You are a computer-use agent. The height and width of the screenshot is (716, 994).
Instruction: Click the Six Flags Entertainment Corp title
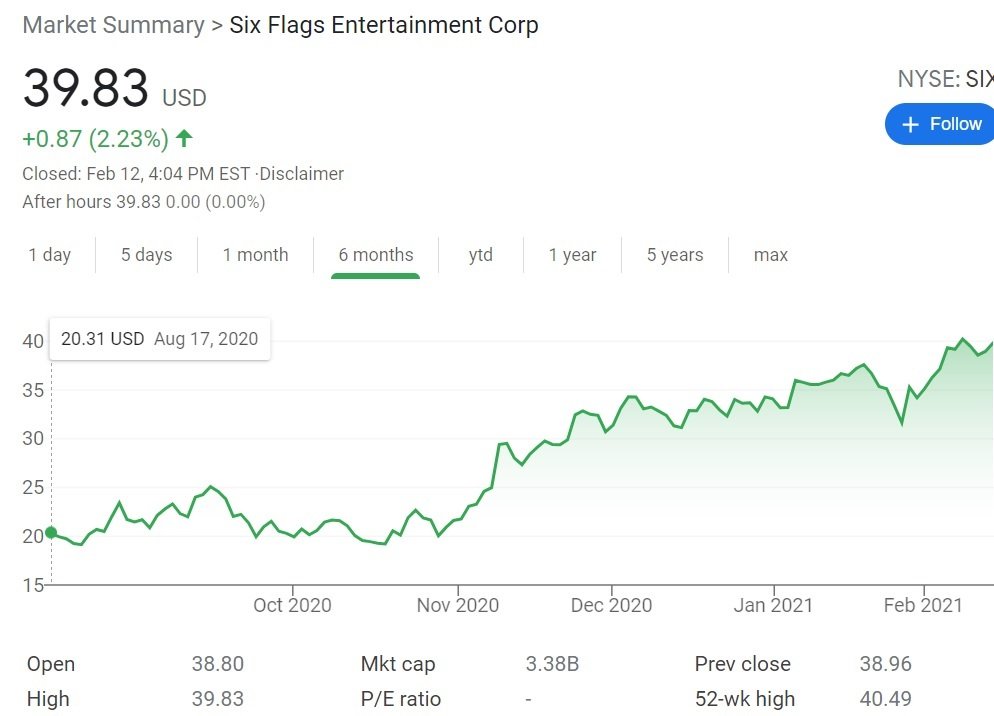click(384, 25)
